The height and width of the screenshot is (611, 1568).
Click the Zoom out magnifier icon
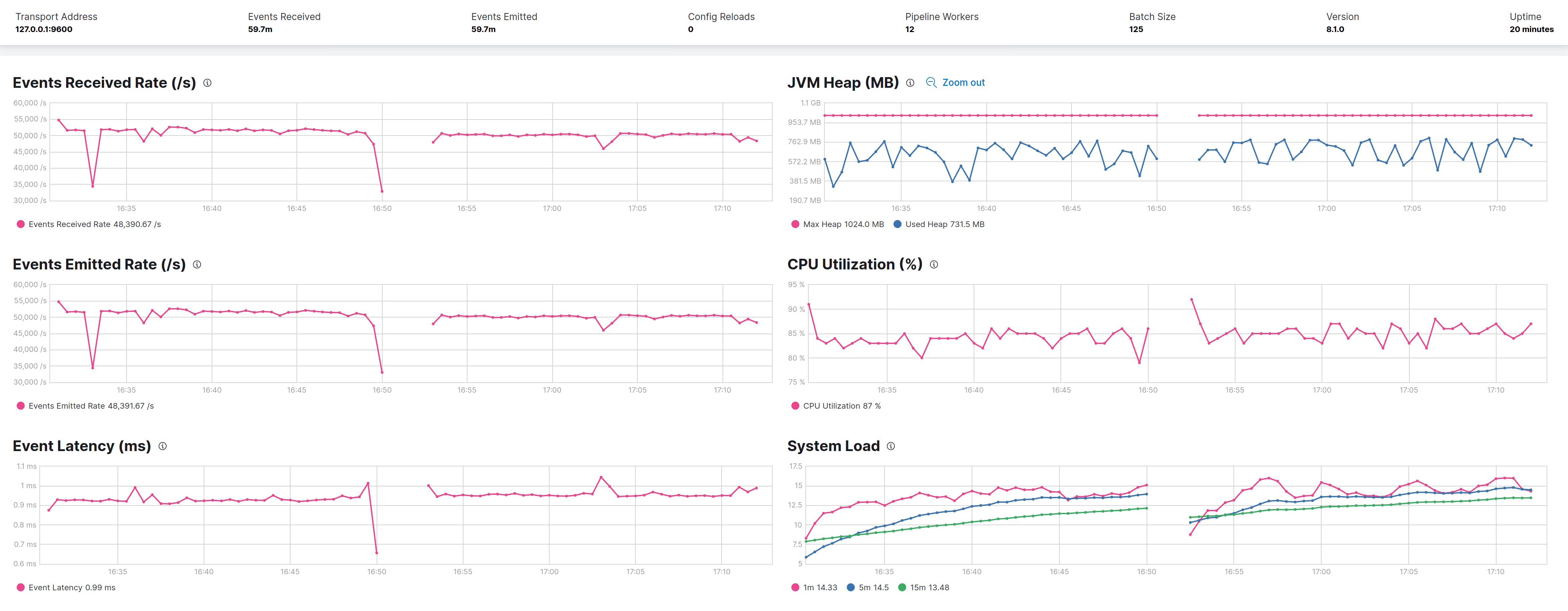click(931, 82)
